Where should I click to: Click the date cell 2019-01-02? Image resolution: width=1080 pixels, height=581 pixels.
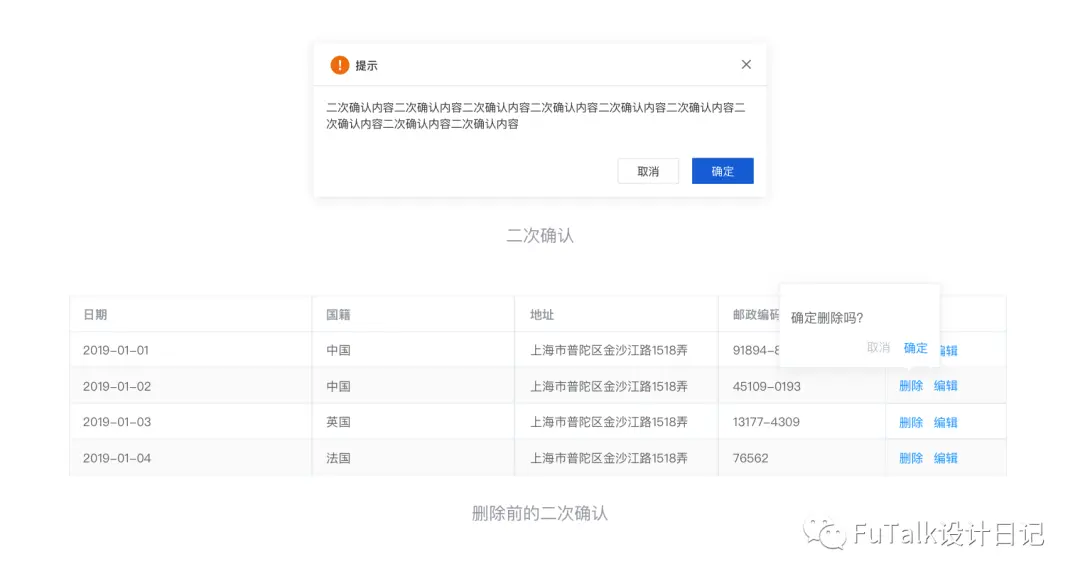(116, 387)
